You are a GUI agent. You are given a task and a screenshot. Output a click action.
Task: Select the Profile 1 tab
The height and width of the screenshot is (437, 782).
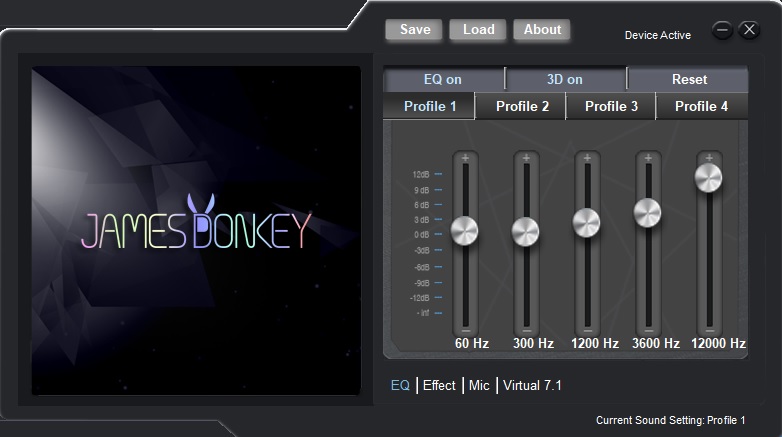click(429, 106)
